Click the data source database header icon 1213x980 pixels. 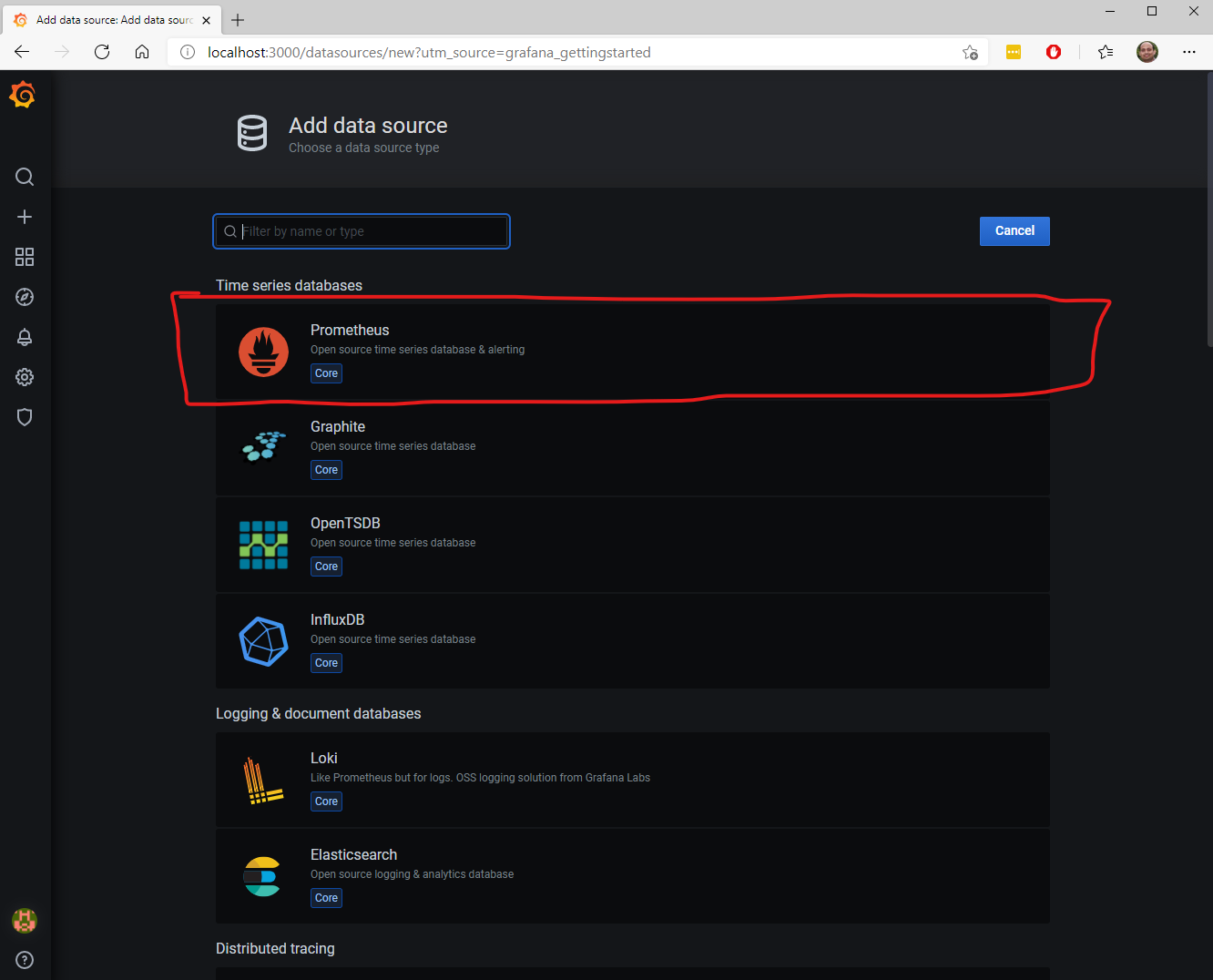252,133
